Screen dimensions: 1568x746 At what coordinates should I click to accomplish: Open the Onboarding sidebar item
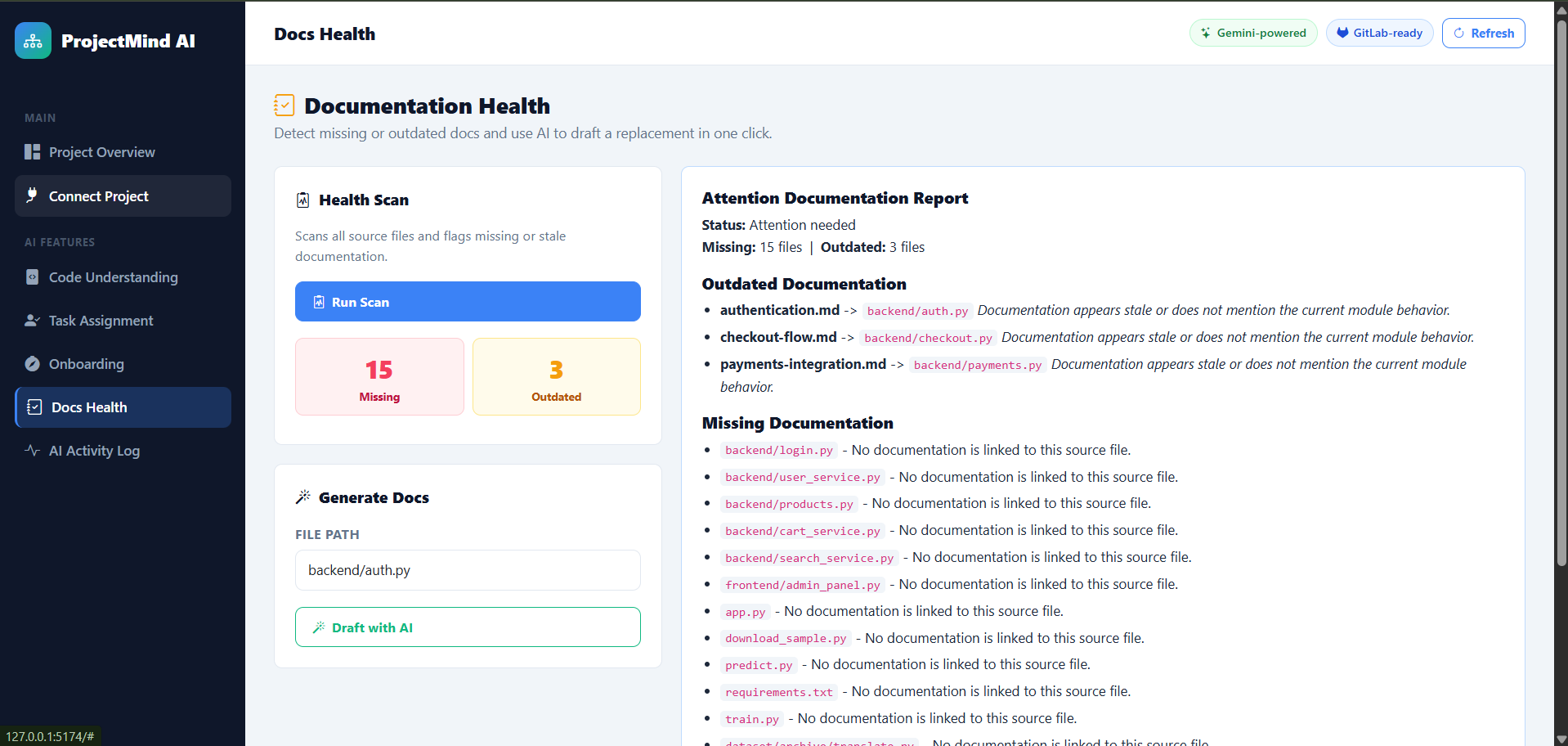pos(123,364)
